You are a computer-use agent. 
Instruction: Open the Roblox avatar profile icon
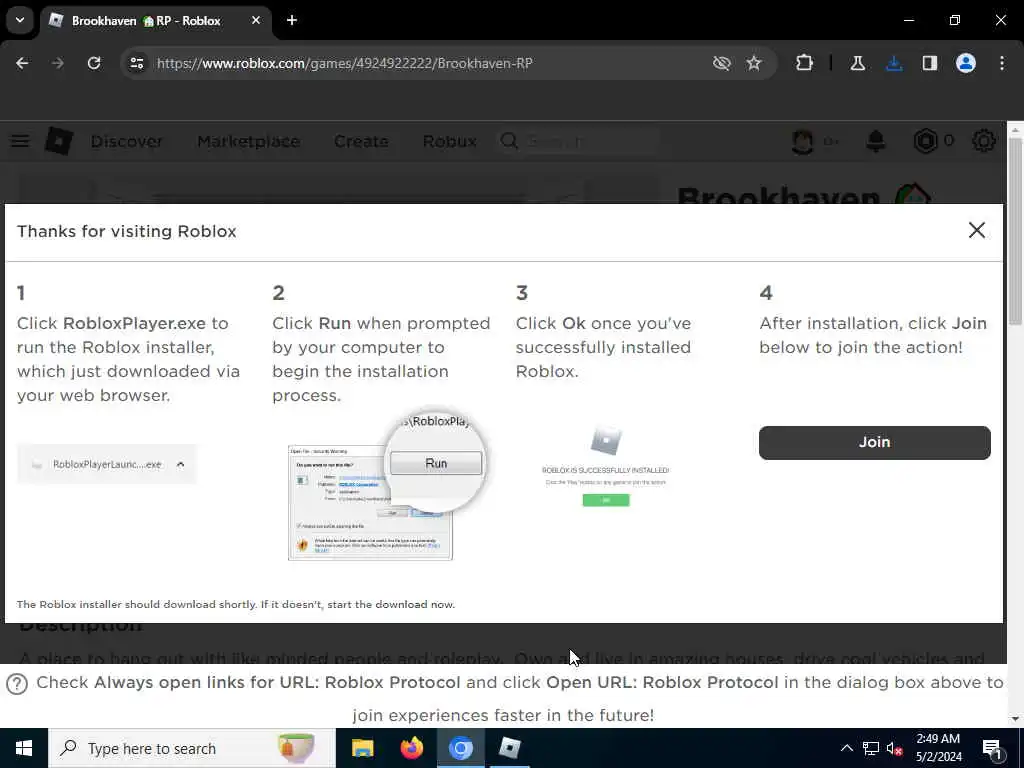[803, 141]
